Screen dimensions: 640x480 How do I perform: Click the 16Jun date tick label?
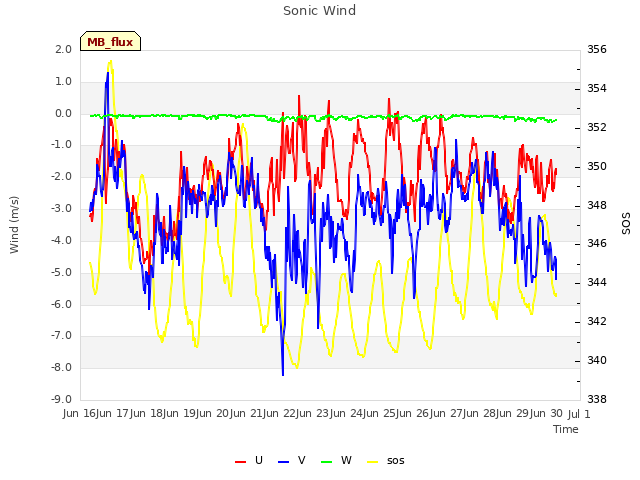(x=98, y=413)
